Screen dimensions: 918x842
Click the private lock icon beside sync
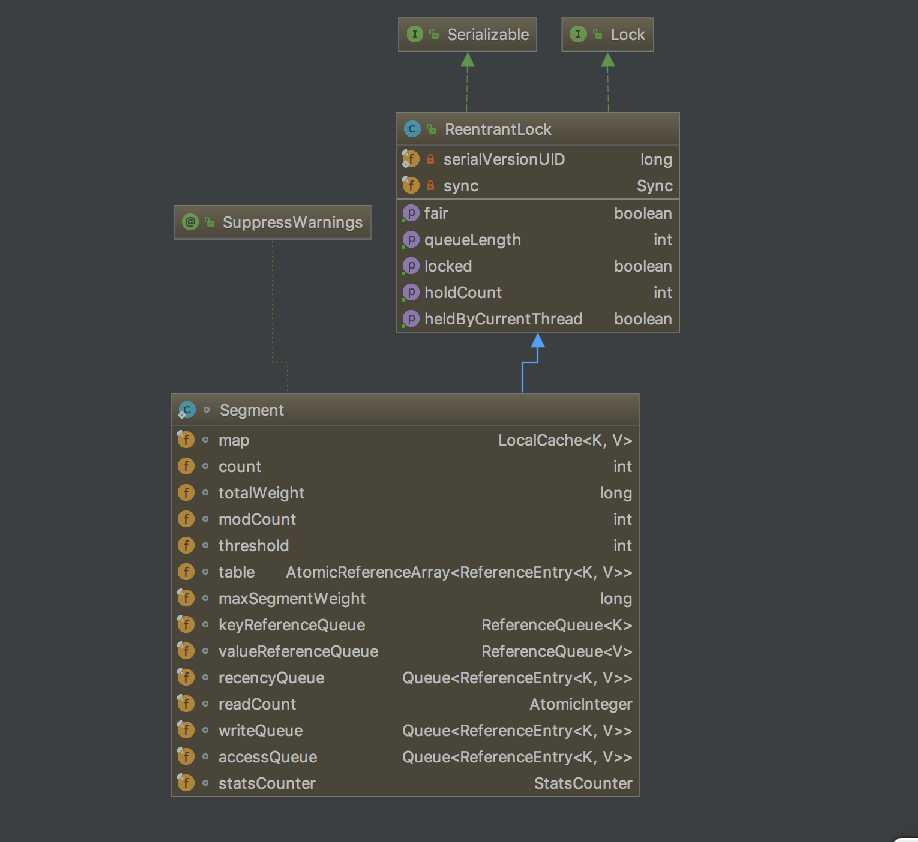(x=430, y=186)
